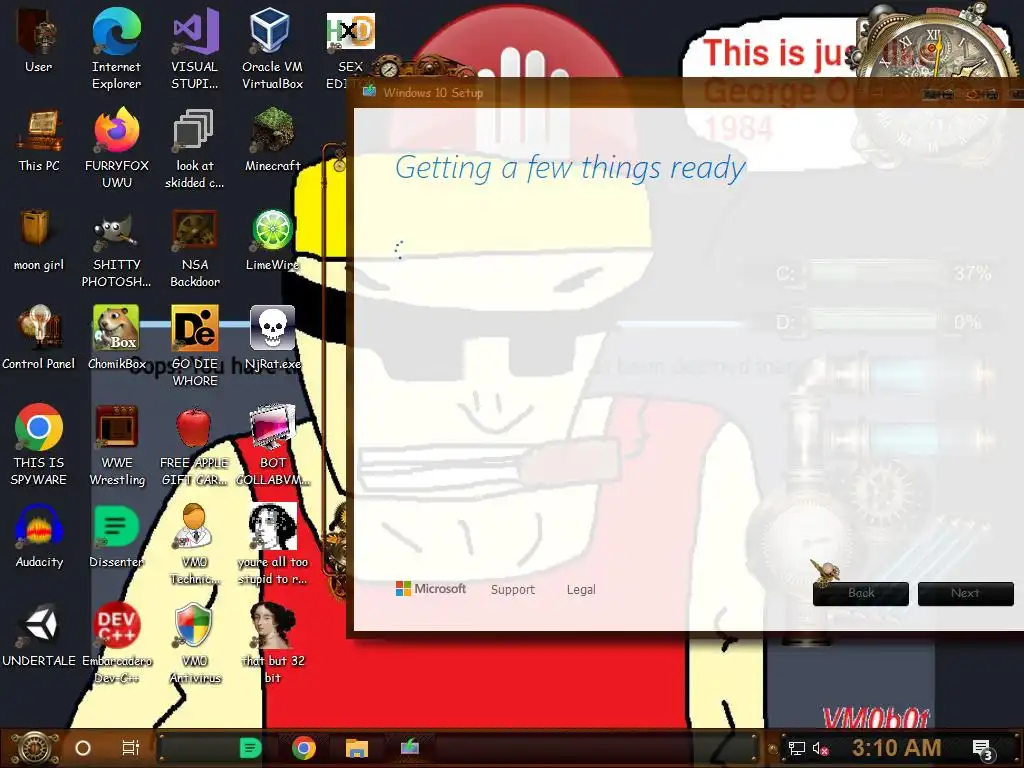
Task: Click the Microsoft logo in Setup
Action: (431, 589)
